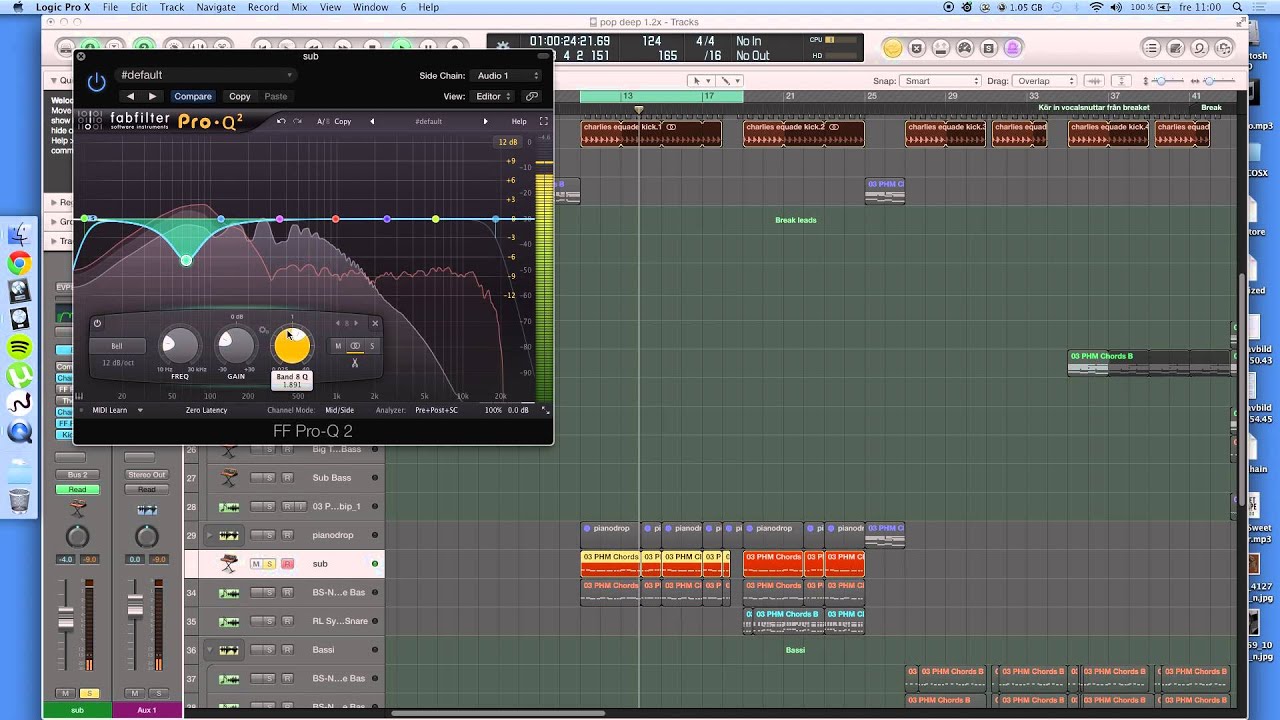Open the media browser icon
Image resolution: width=1280 pixels, height=720 pixels.
pyautogui.click(x=1223, y=48)
